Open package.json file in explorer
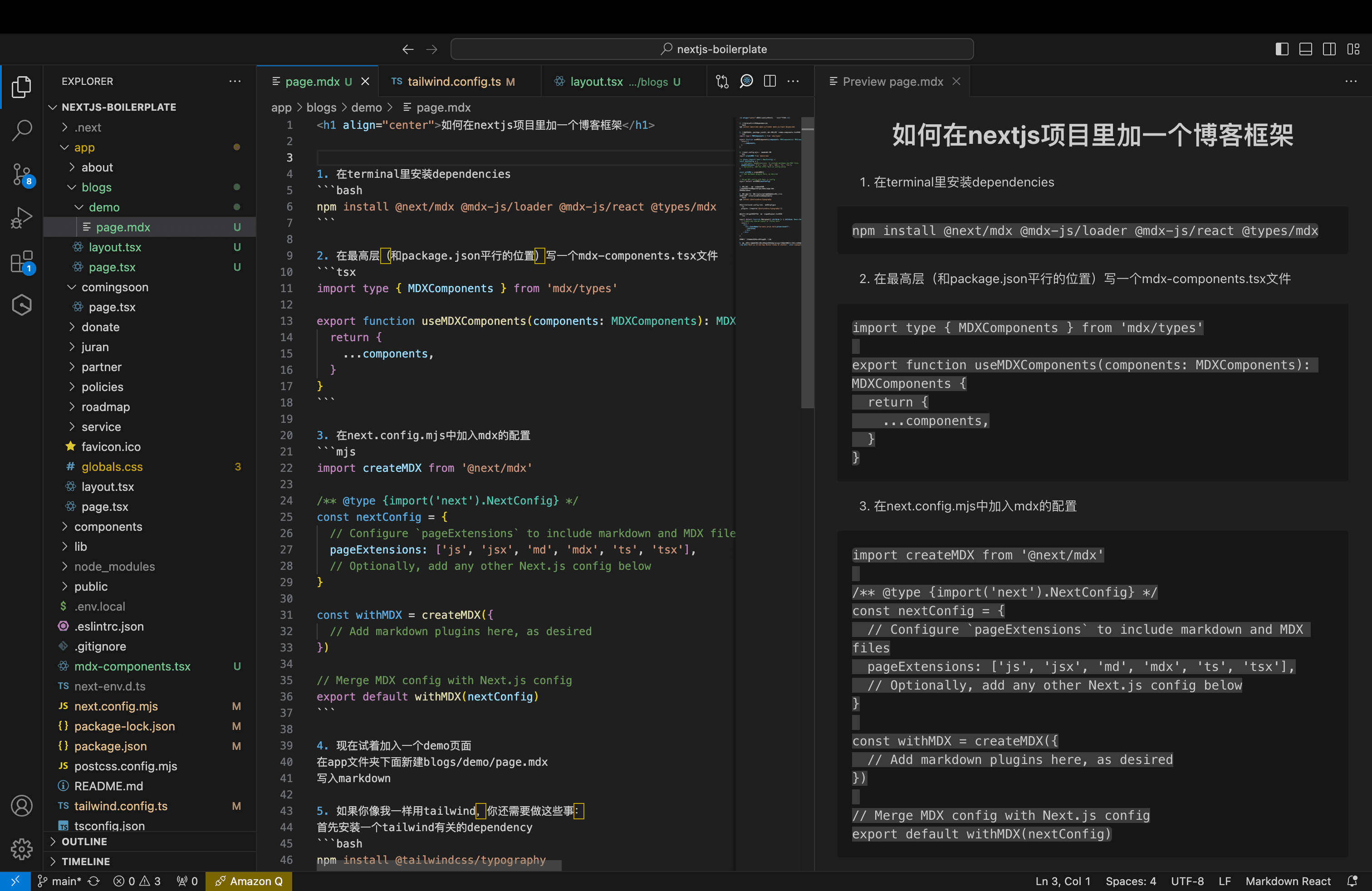The image size is (1372, 891). (150, 746)
